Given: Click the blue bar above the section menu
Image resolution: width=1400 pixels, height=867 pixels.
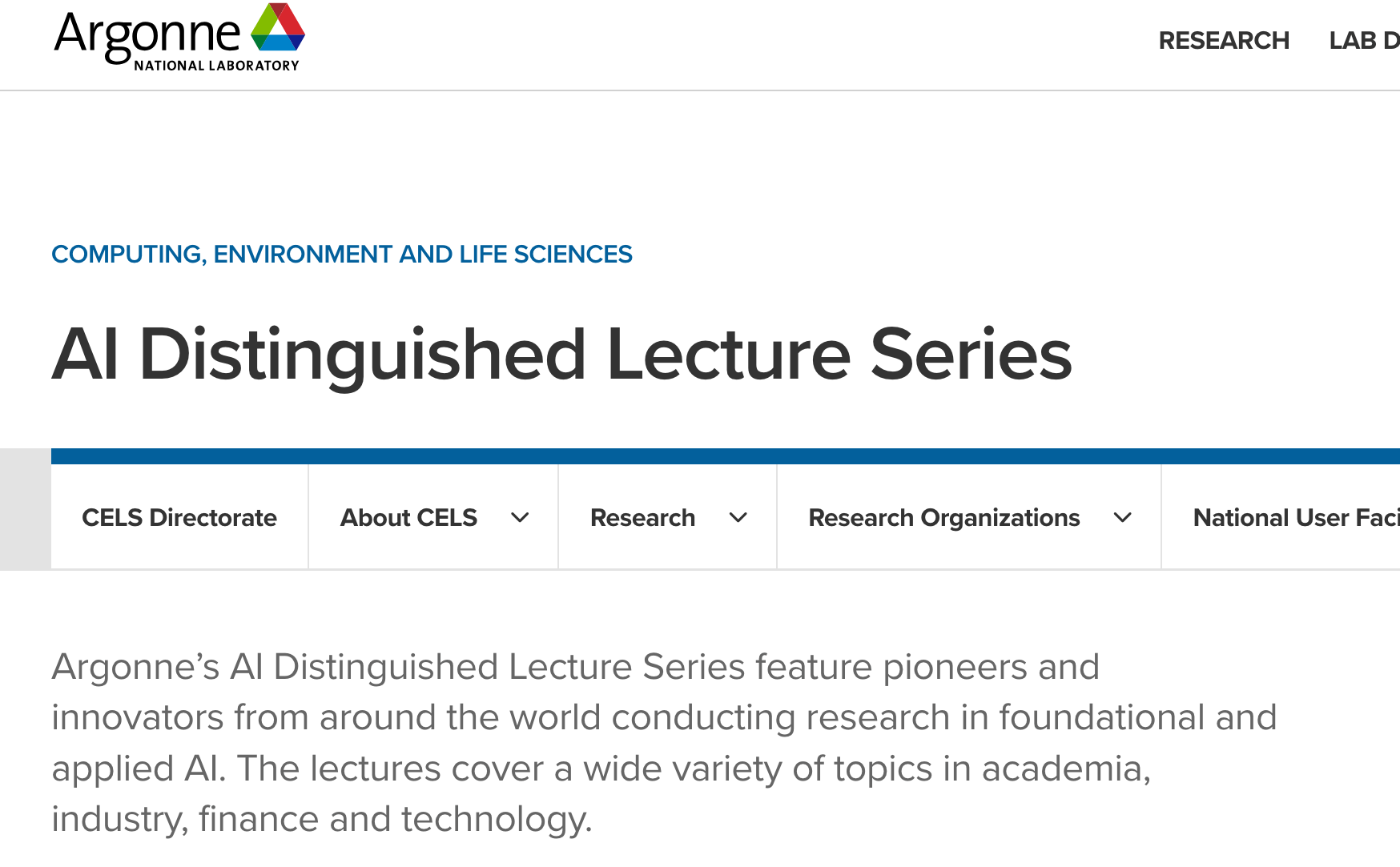Looking at the screenshot, I should [721, 456].
